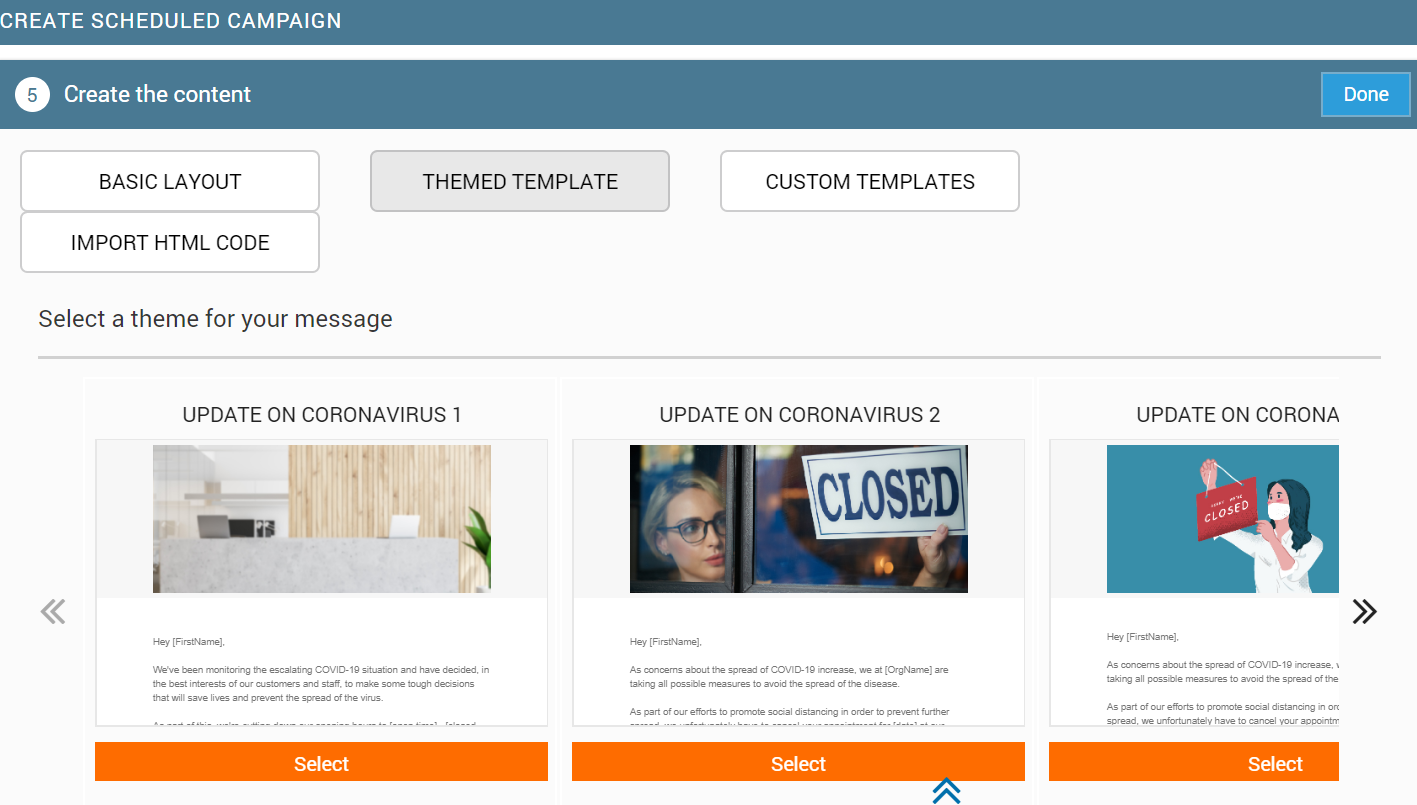Switch to Basic Layout option
The width and height of the screenshot is (1417, 805).
coord(170,181)
